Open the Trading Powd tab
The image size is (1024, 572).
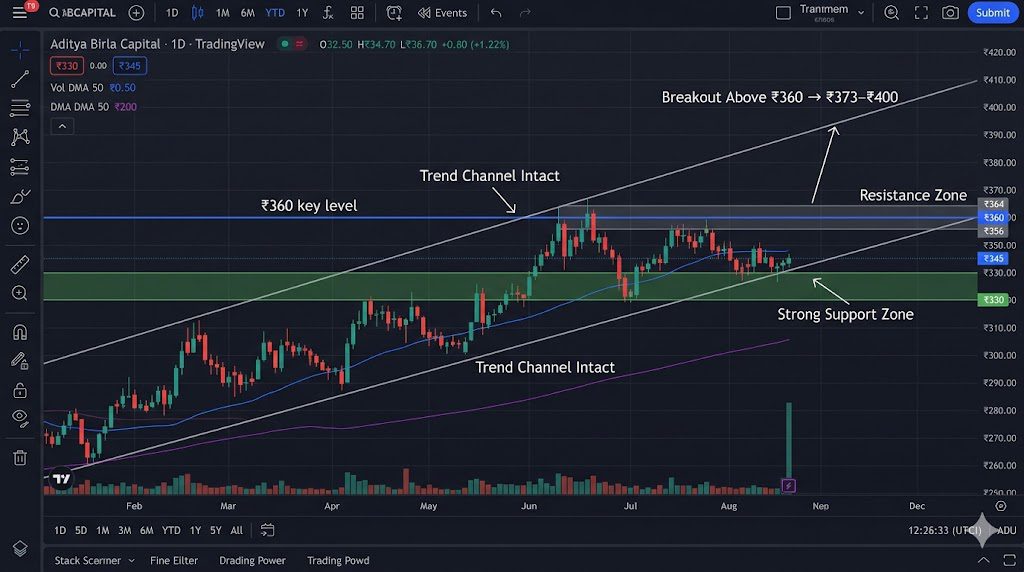338,560
